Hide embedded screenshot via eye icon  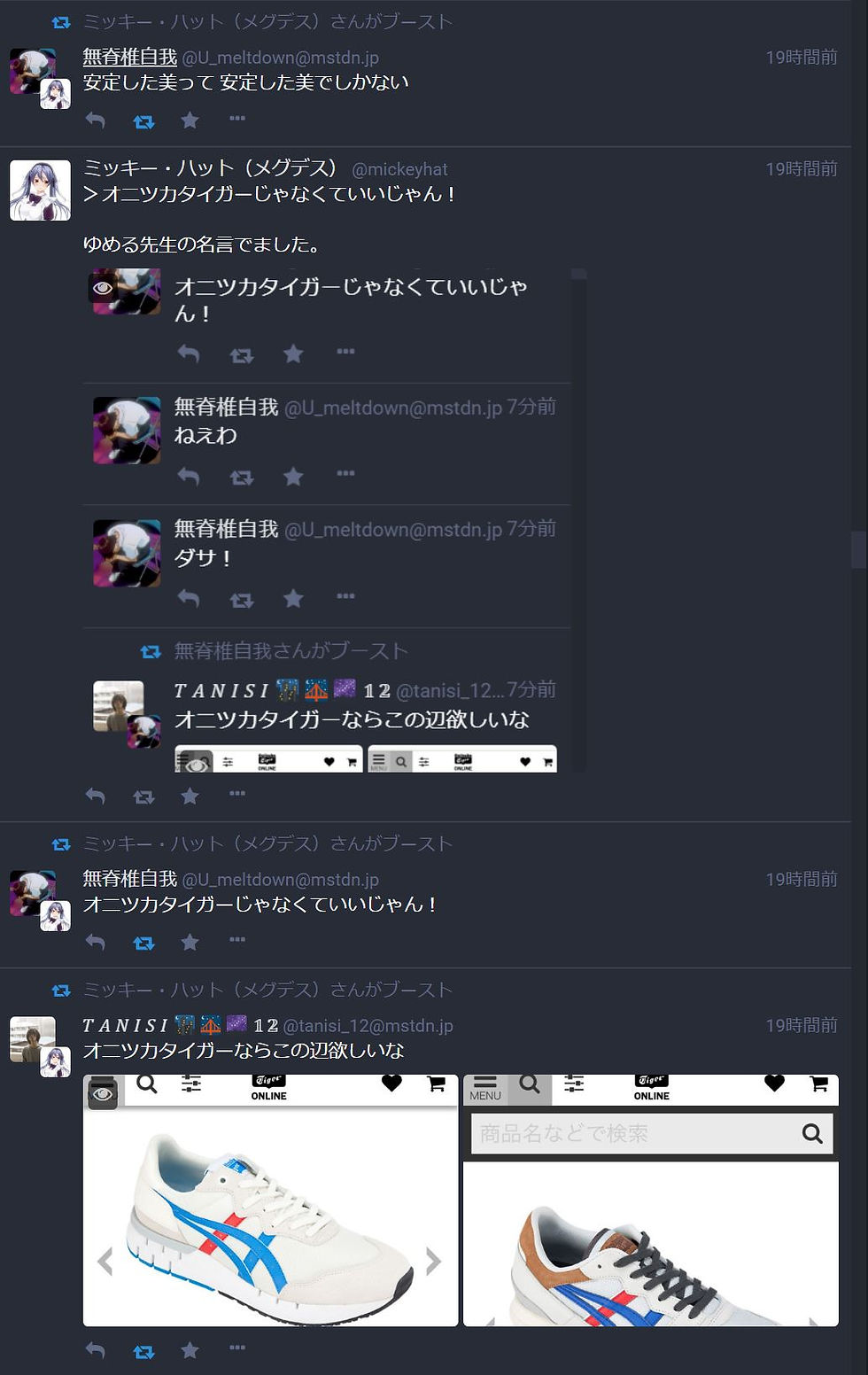(103, 288)
